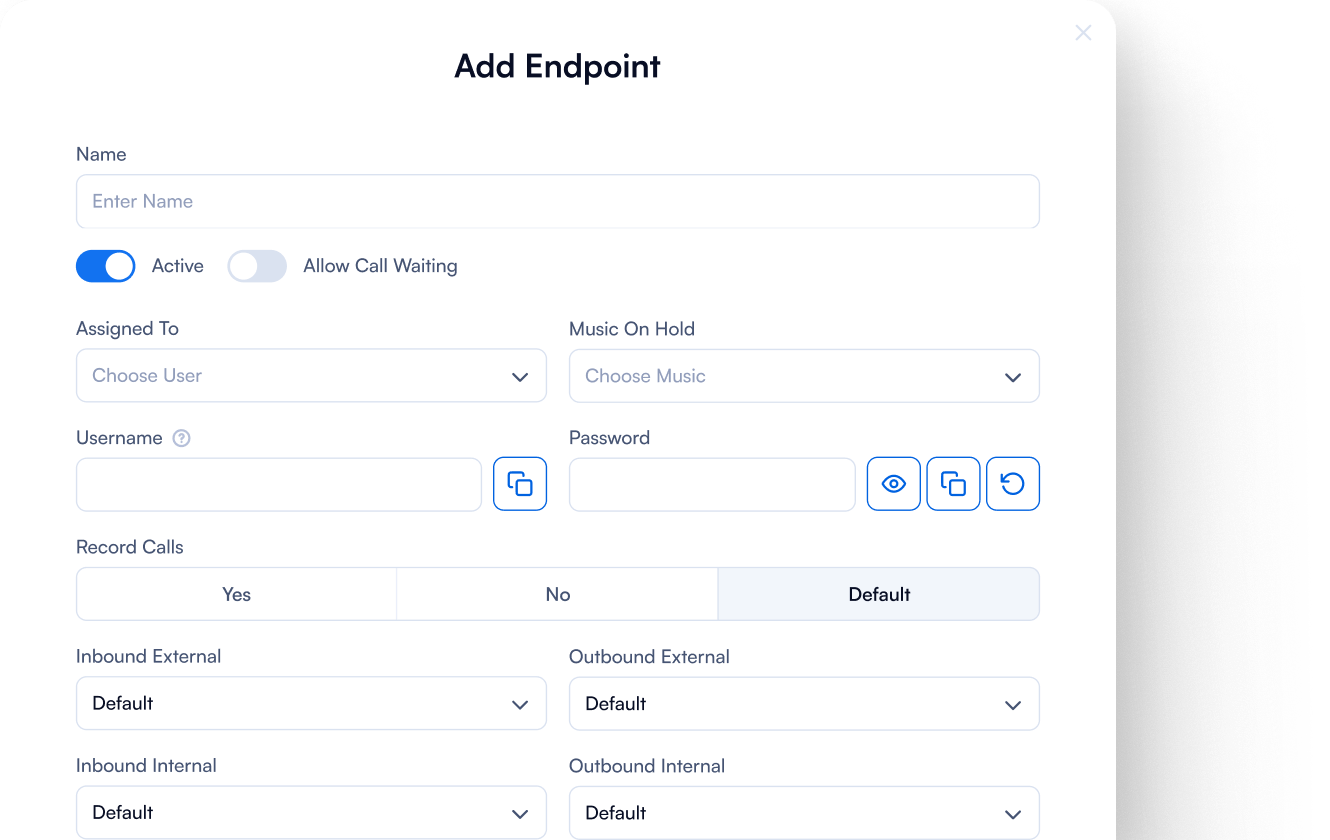Focus the Password text field
The height and width of the screenshot is (840, 1330).
coord(712,484)
